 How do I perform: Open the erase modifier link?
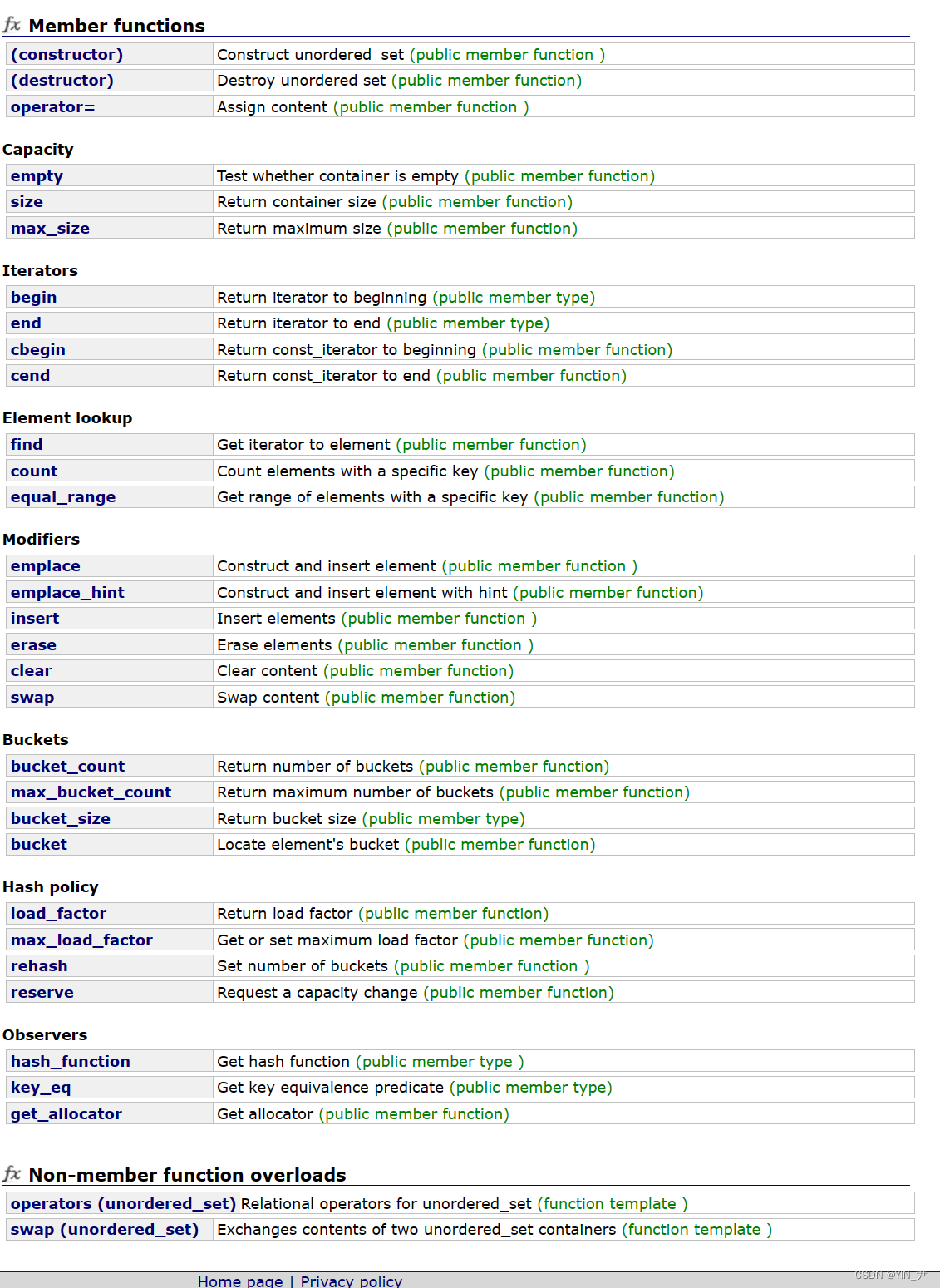[33, 645]
